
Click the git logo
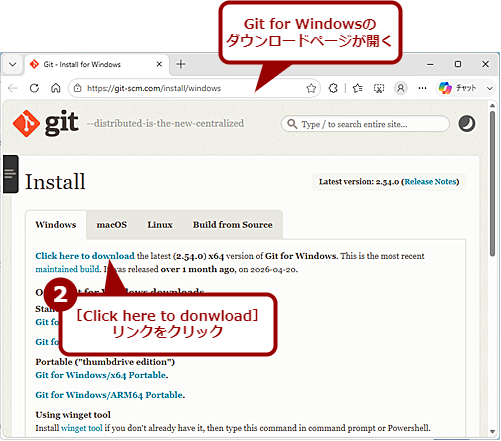pyautogui.click(x=46, y=123)
